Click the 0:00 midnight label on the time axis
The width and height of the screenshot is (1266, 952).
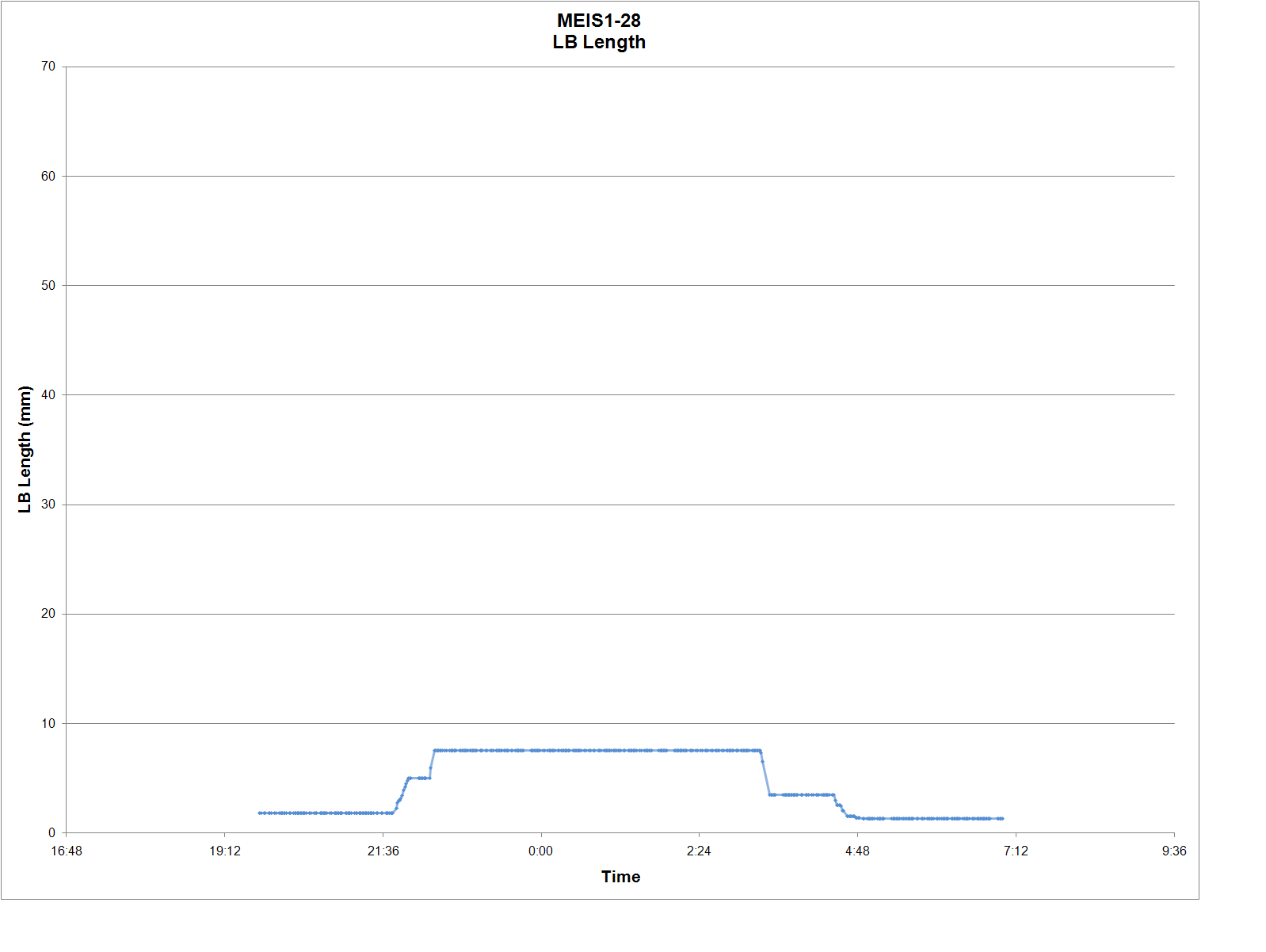click(x=541, y=851)
